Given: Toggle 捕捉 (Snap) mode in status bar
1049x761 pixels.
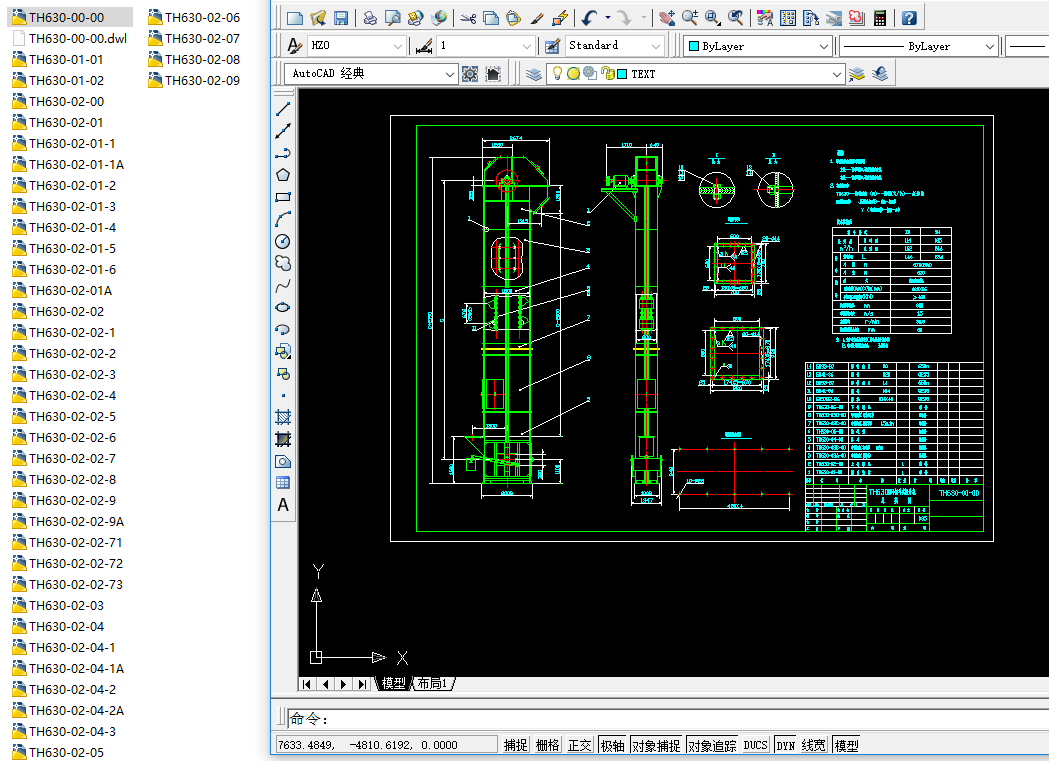Looking at the screenshot, I should click(x=516, y=745).
